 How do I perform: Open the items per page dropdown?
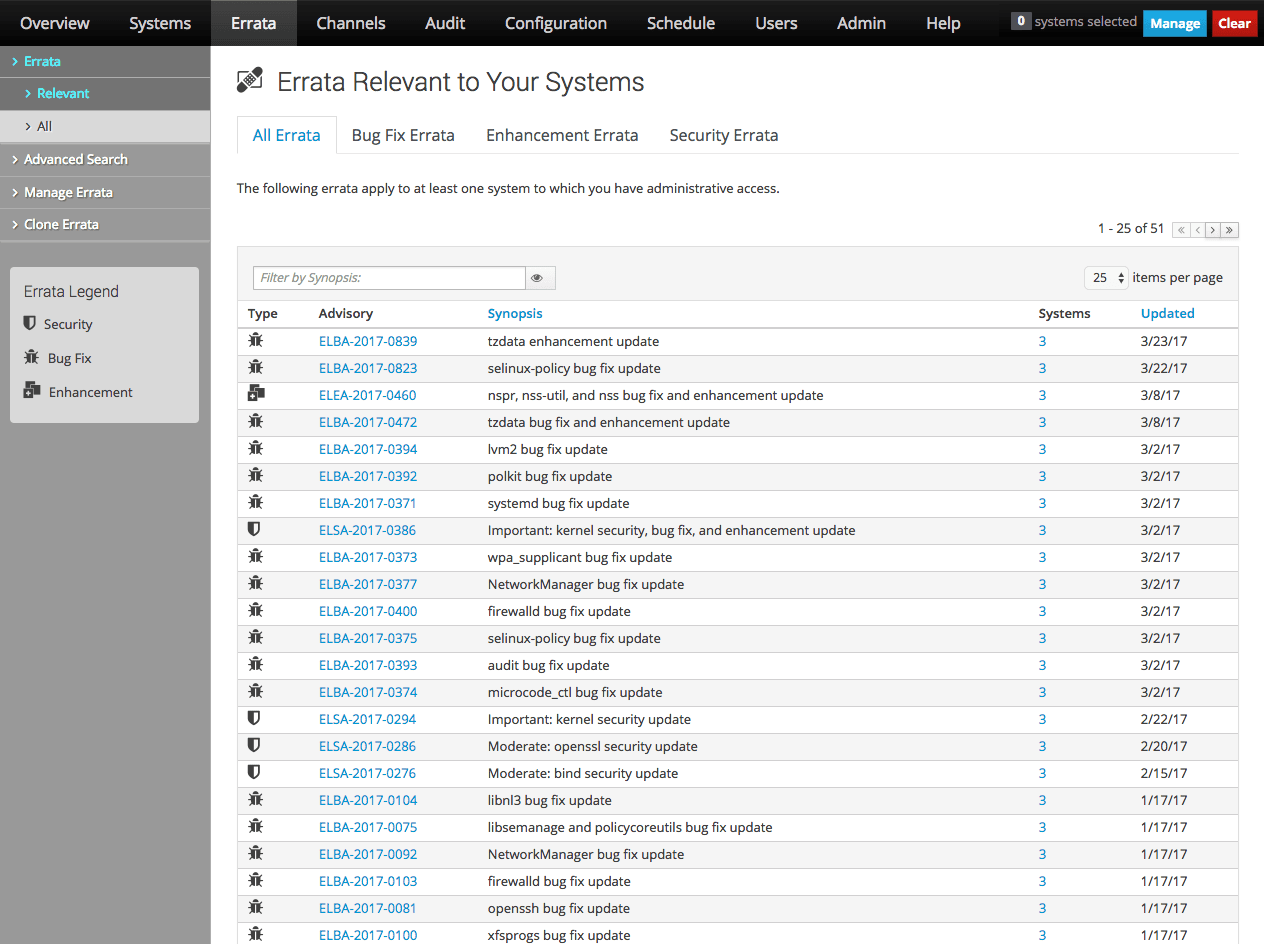1106,278
